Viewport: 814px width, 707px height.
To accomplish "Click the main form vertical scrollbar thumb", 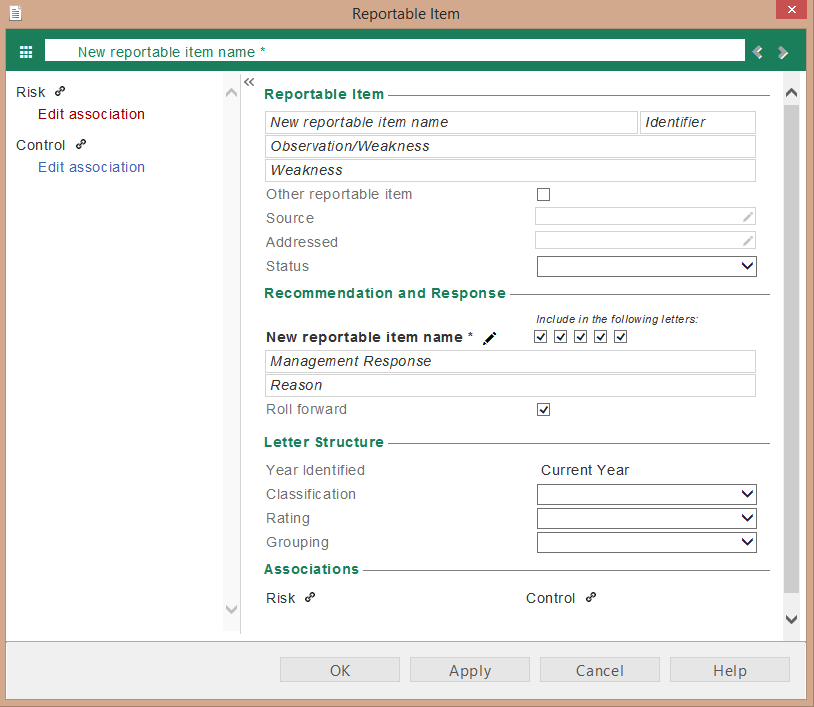I will click(x=791, y=349).
